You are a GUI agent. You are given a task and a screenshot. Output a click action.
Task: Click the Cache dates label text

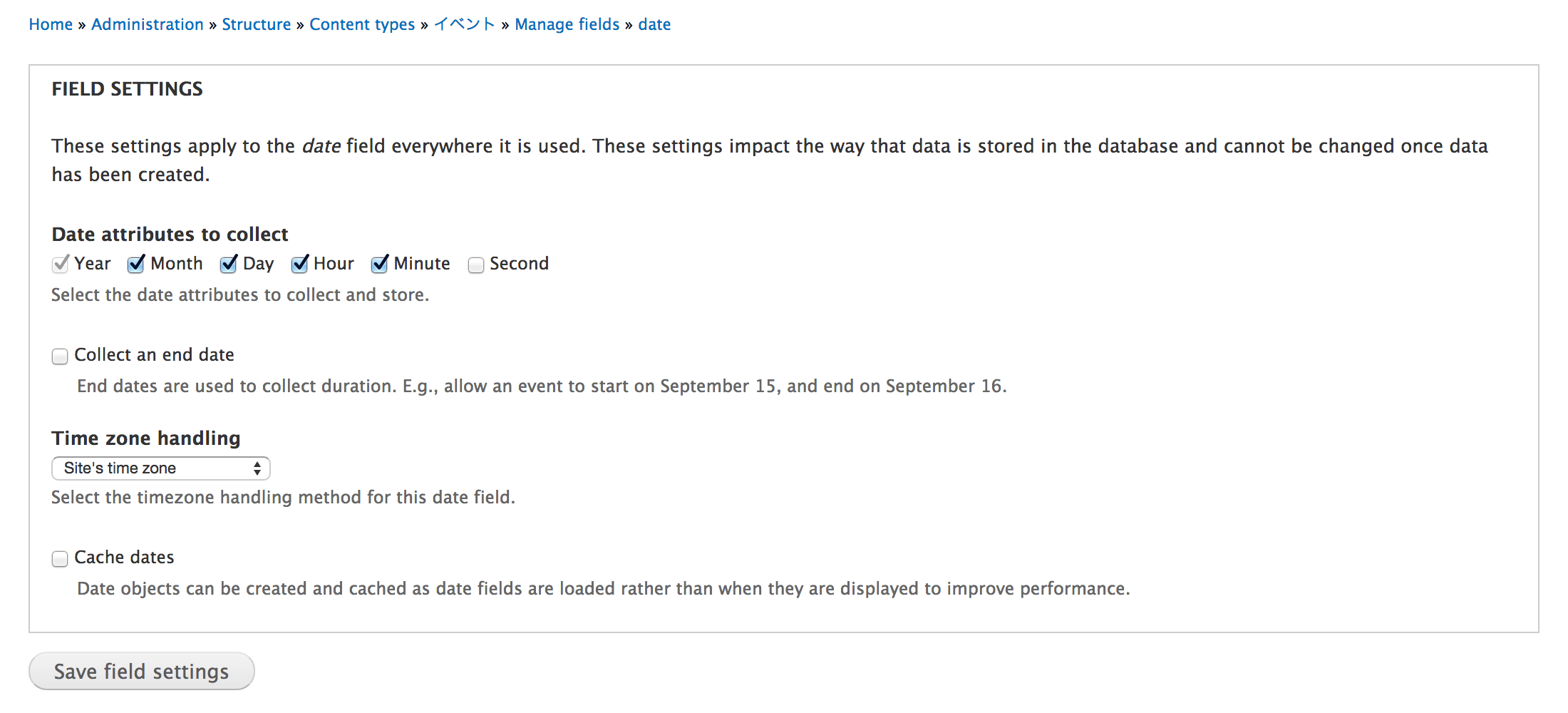[124, 558]
